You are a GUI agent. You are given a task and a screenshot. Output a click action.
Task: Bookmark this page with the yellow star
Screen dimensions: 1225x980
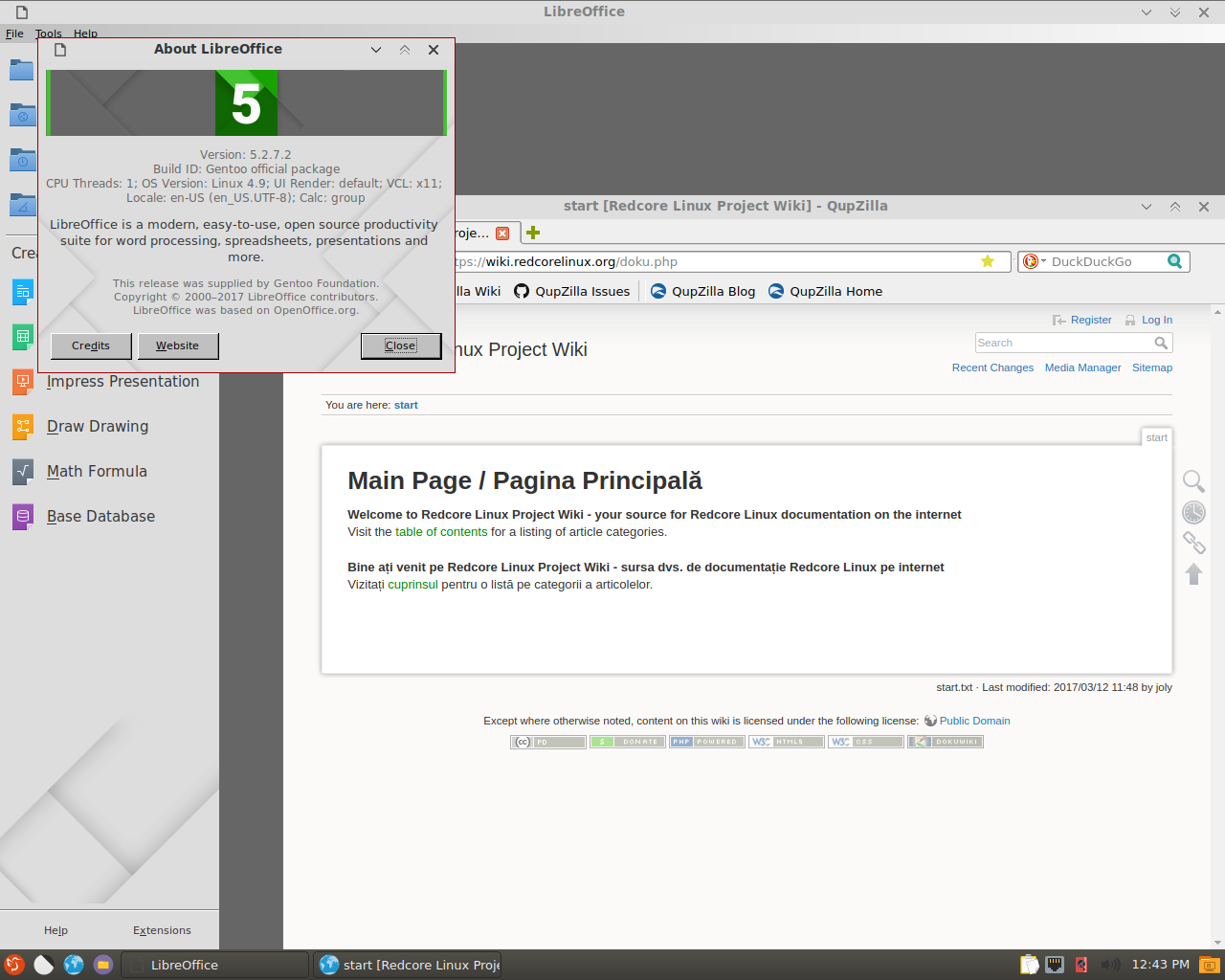tap(988, 261)
